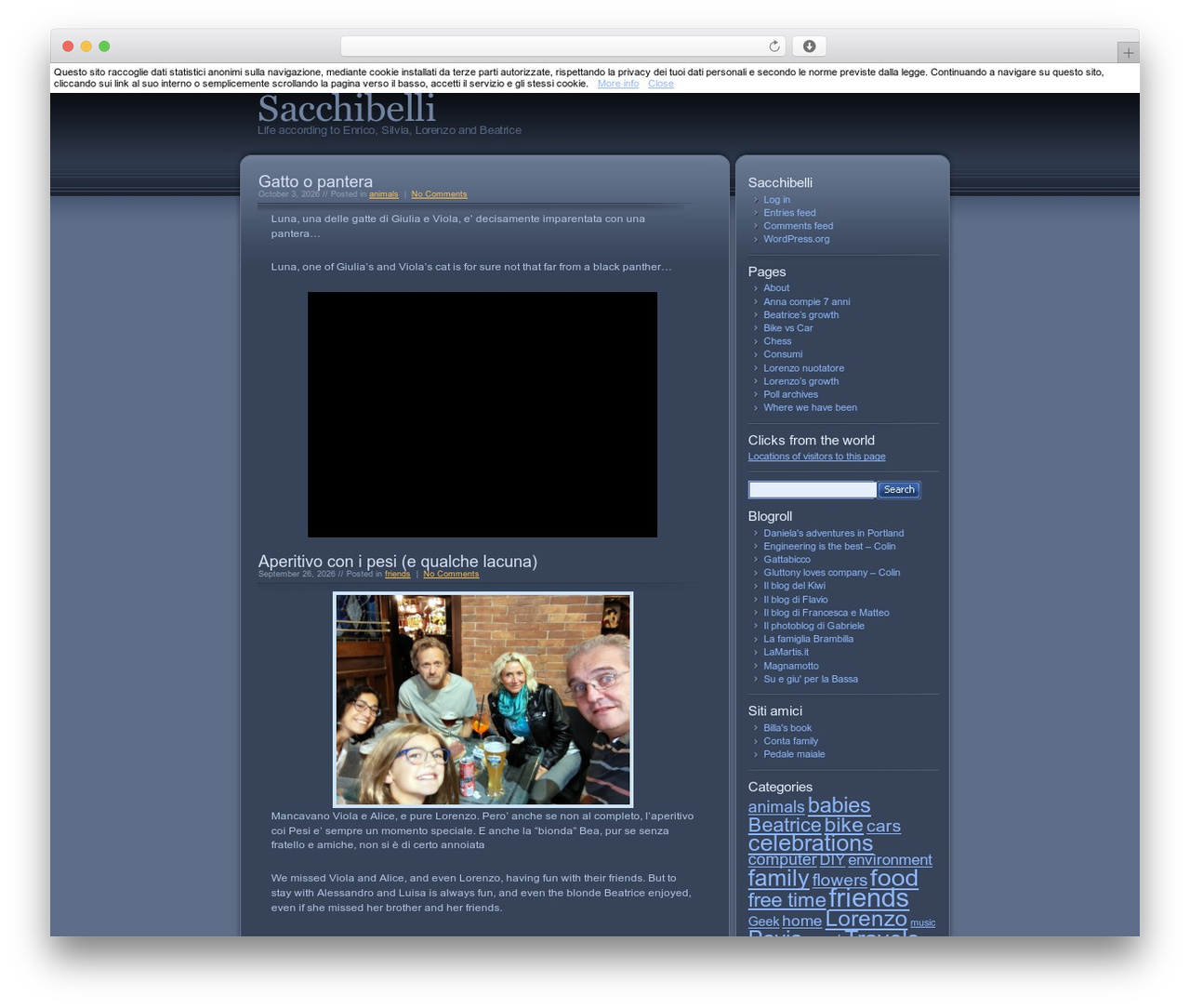The image size is (1190, 1008).
Task: Select the bike category tag
Action: tap(843, 825)
